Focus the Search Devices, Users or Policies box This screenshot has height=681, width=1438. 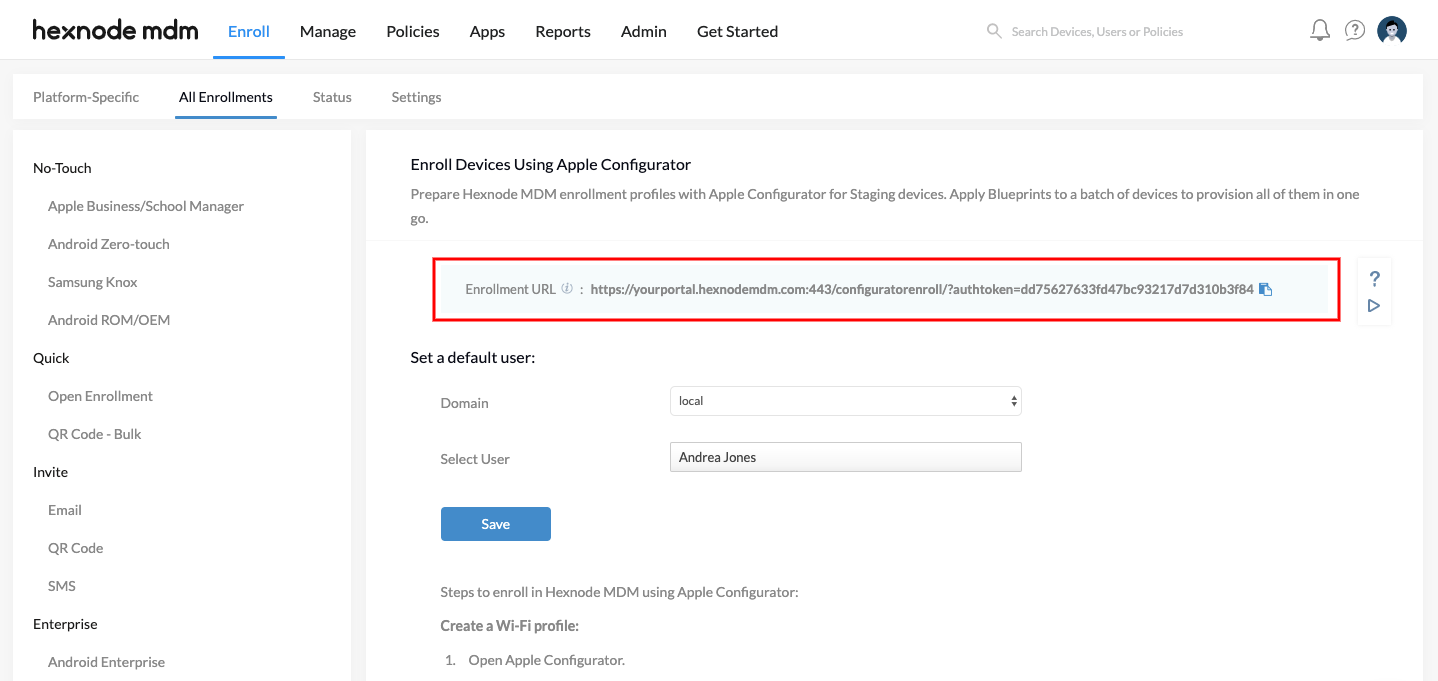1097,32
